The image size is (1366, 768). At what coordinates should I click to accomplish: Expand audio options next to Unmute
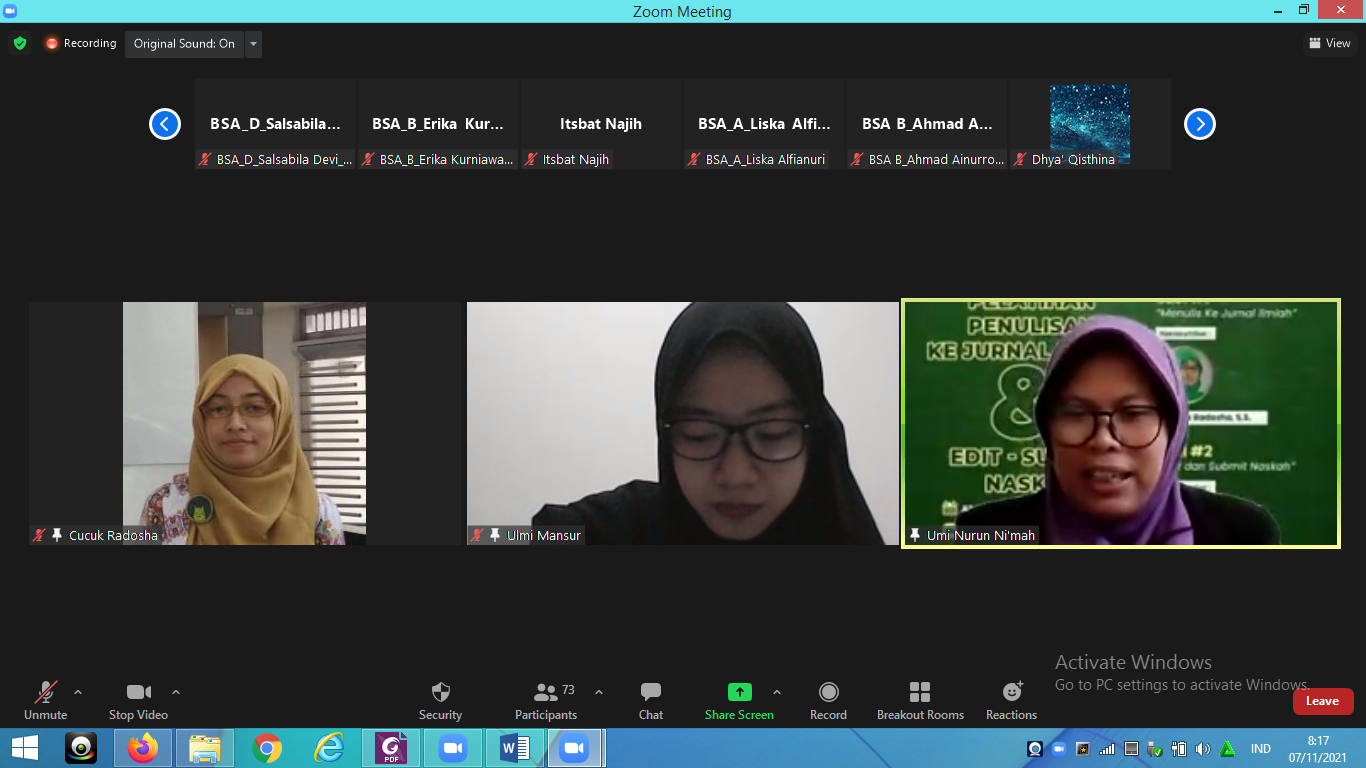coord(78,692)
